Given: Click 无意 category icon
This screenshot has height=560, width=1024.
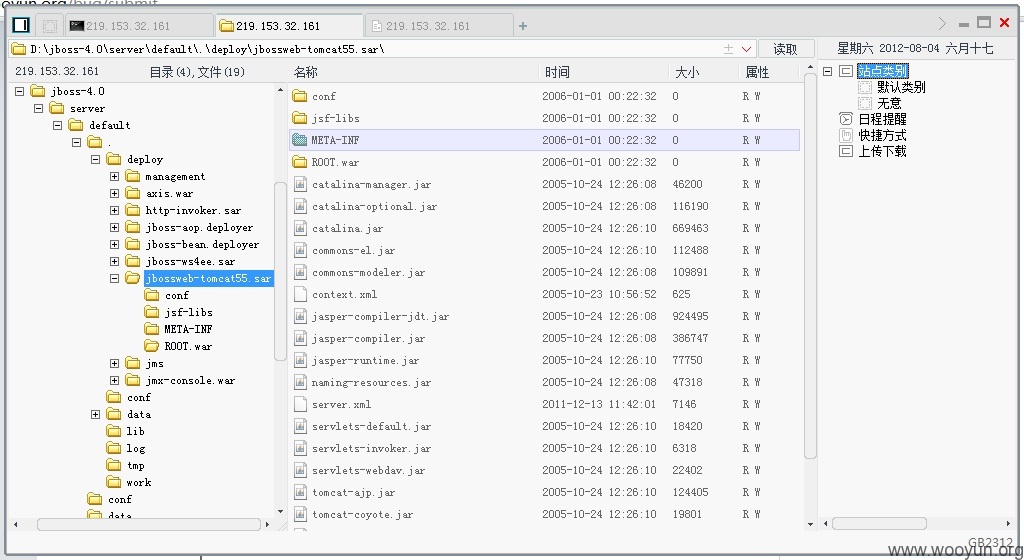Looking at the screenshot, I should (x=865, y=103).
